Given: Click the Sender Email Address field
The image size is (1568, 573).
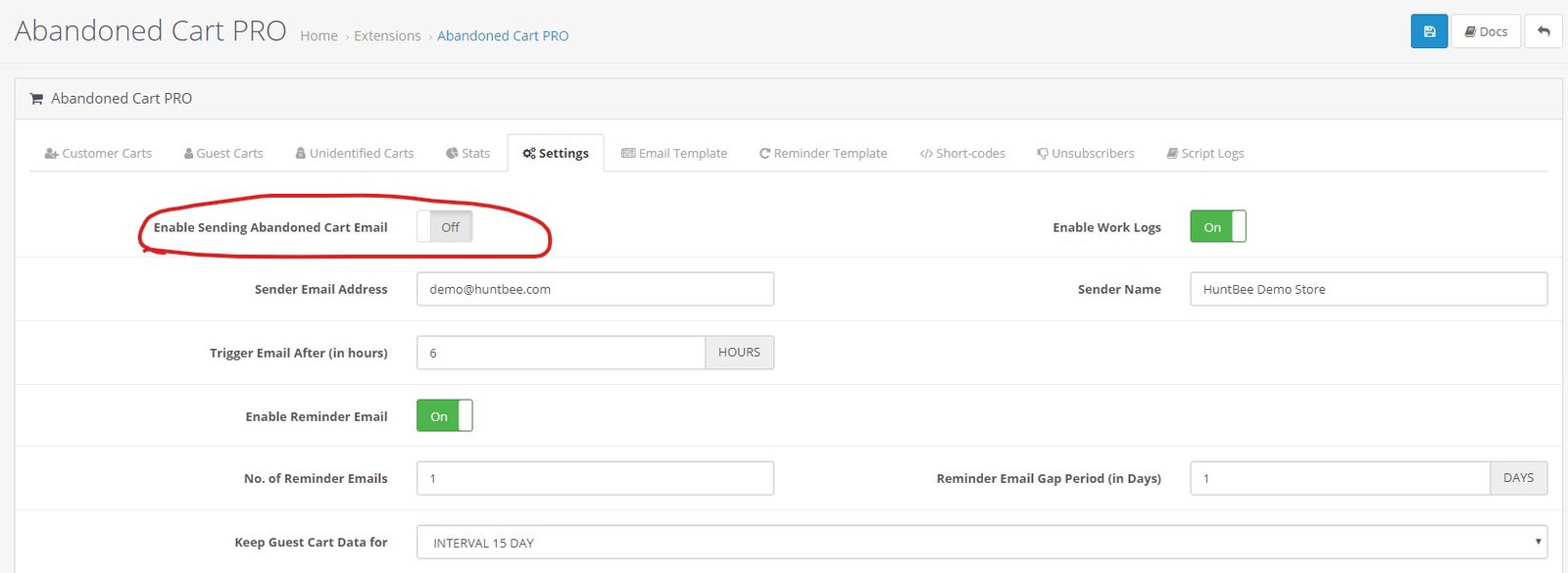Looking at the screenshot, I should point(595,289).
